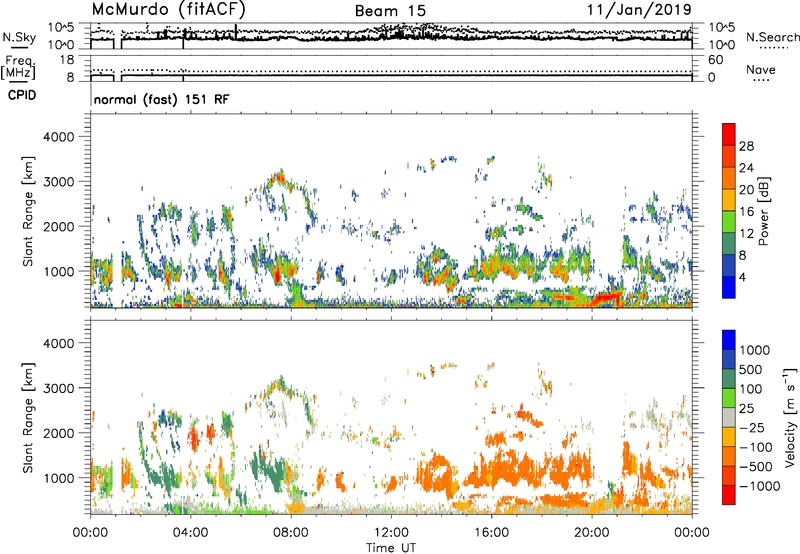Click the 28 label on Power colorbar

pyautogui.click(x=746, y=146)
